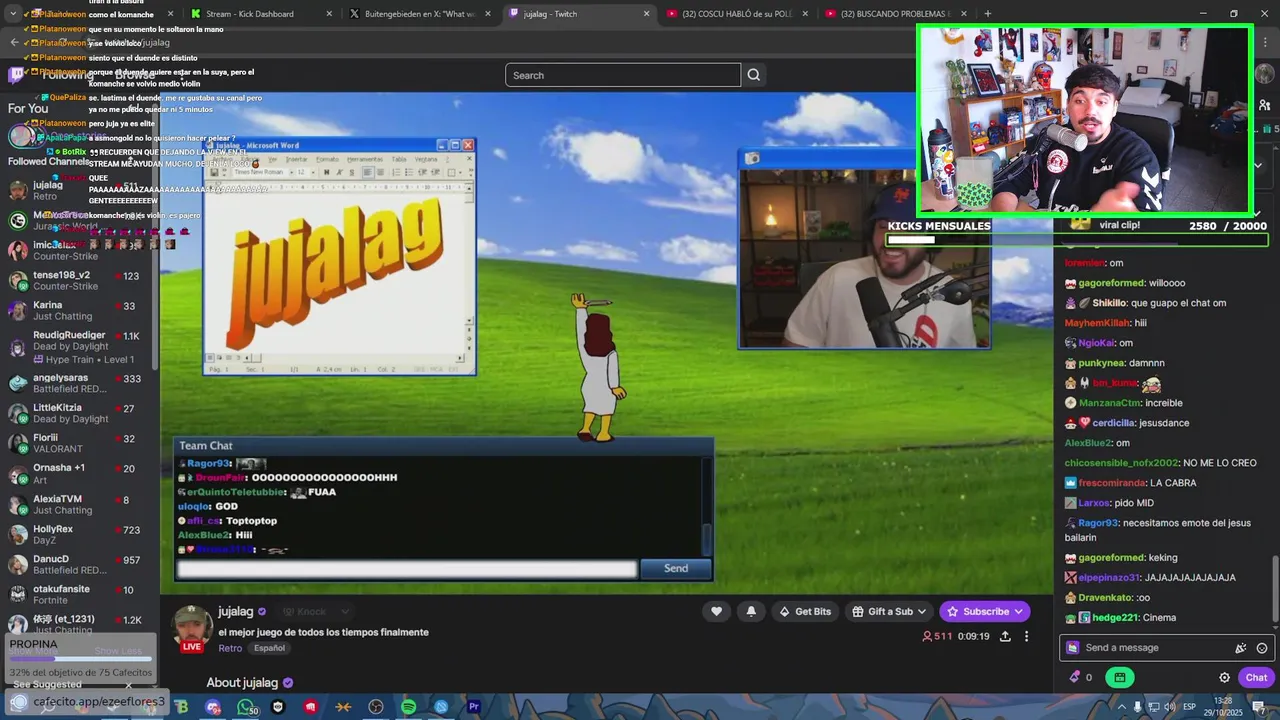
Task: Go back with browser back arrow
Action: pyautogui.click(x=14, y=42)
